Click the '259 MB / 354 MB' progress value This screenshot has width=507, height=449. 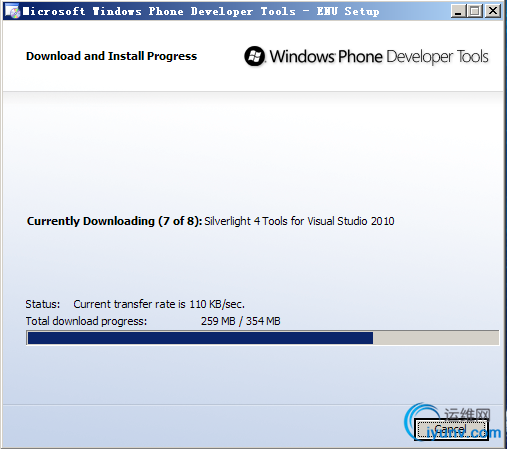point(241,321)
